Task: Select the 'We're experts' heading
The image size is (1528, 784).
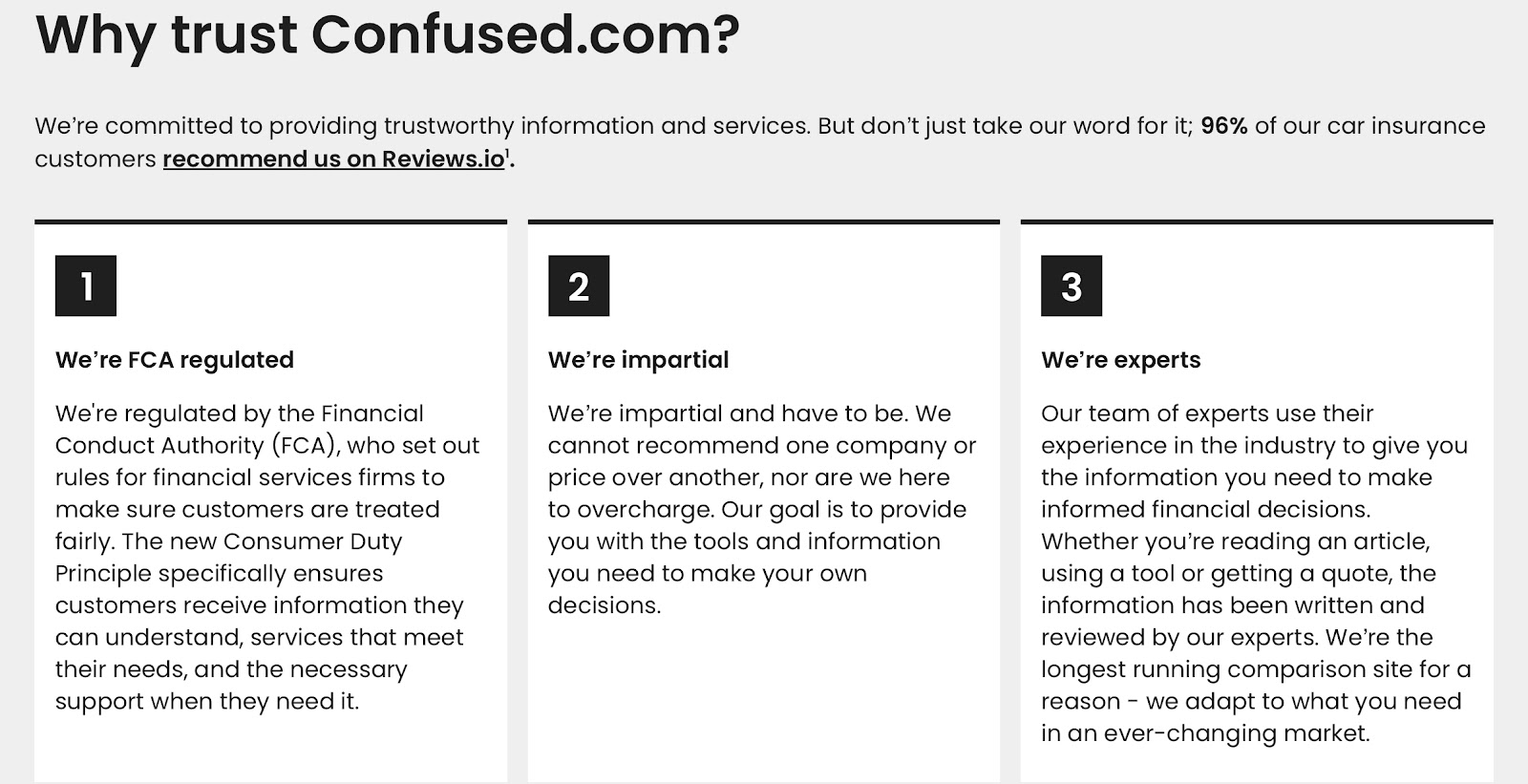Action: tap(1121, 360)
